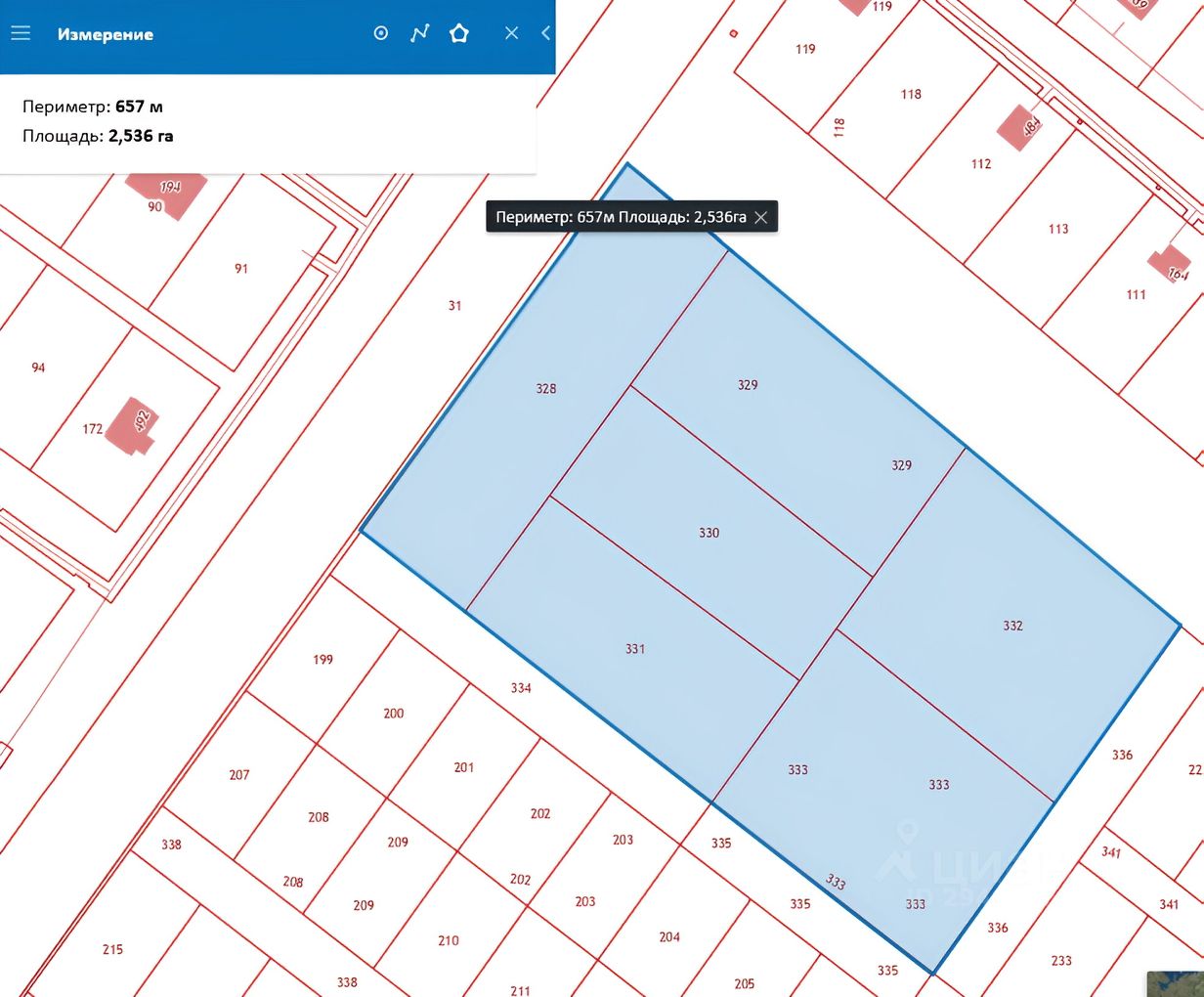
Task: Click parcel 207 label
Action: 239,775
